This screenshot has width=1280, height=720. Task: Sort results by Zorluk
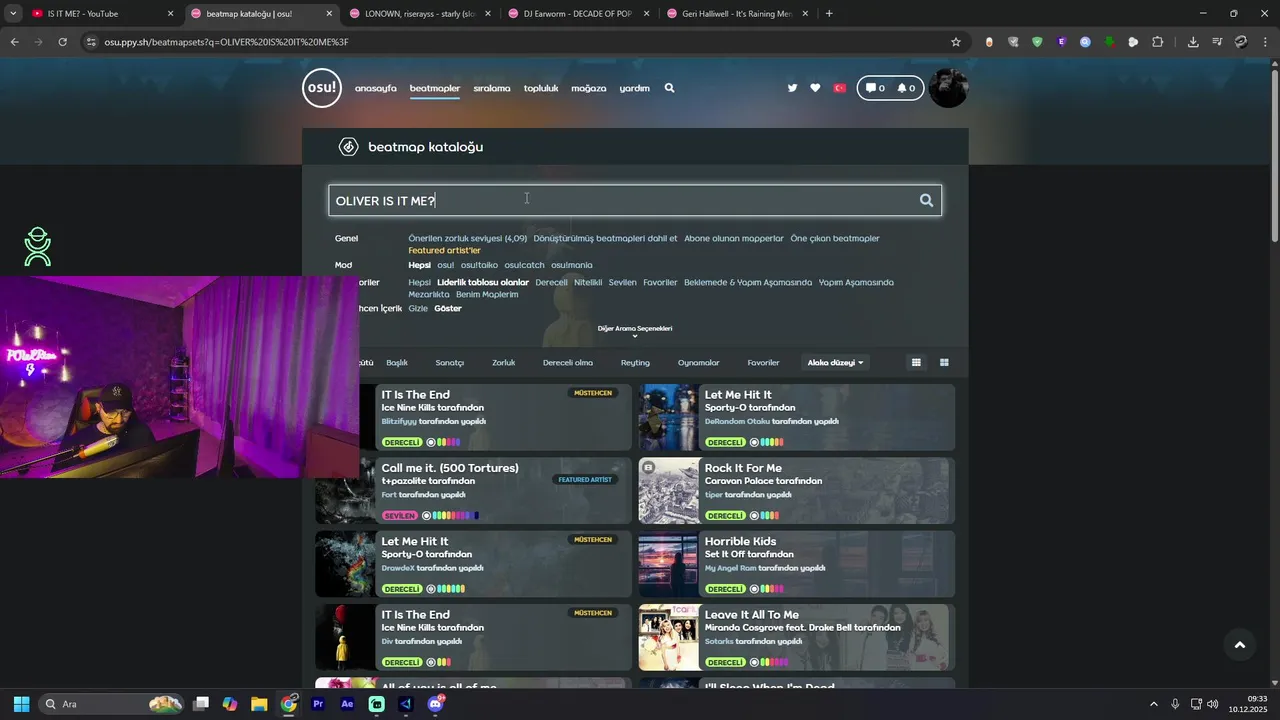pyautogui.click(x=503, y=363)
